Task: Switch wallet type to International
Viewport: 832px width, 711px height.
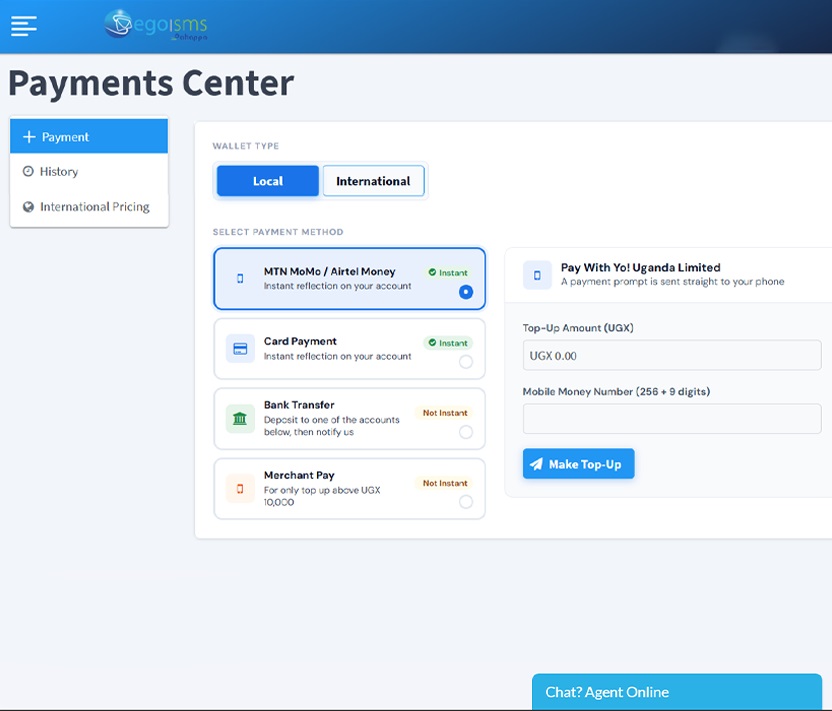Action: (373, 181)
